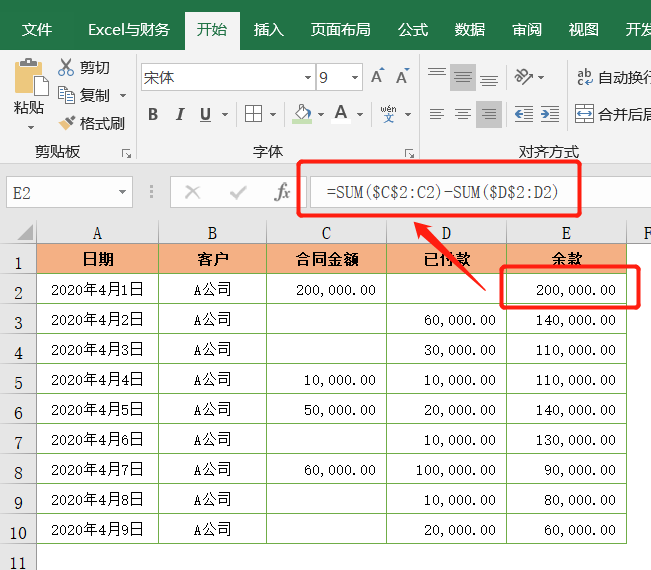Expand borders dropdown arrow
651x570 pixels.
coord(273,114)
